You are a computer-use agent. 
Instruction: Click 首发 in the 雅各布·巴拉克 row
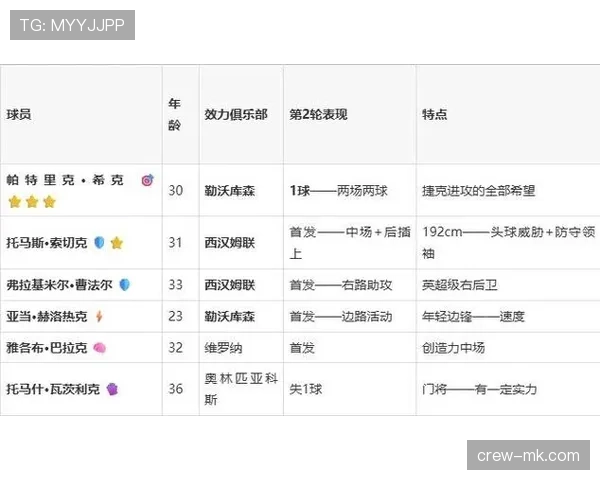point(302,348)
